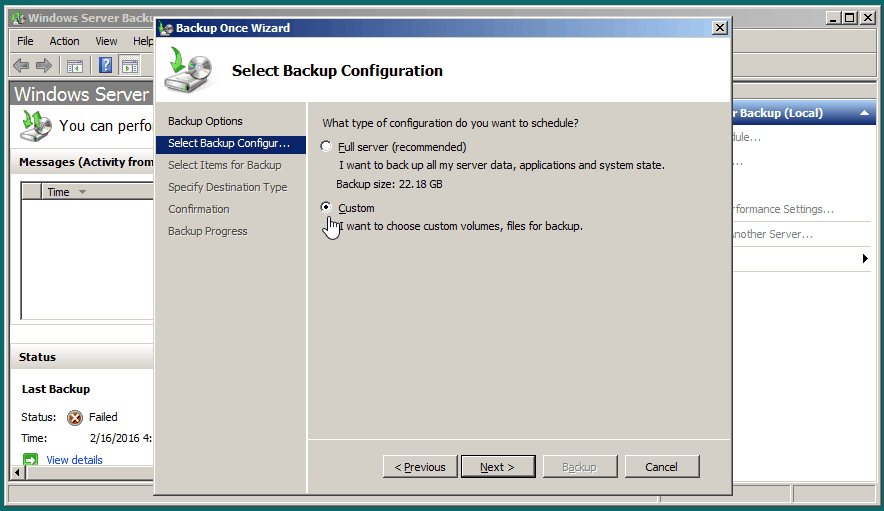The height and width of the screenshot is (511, 884).
Task: Open the File menu in main window
Action: coord(25,41)
